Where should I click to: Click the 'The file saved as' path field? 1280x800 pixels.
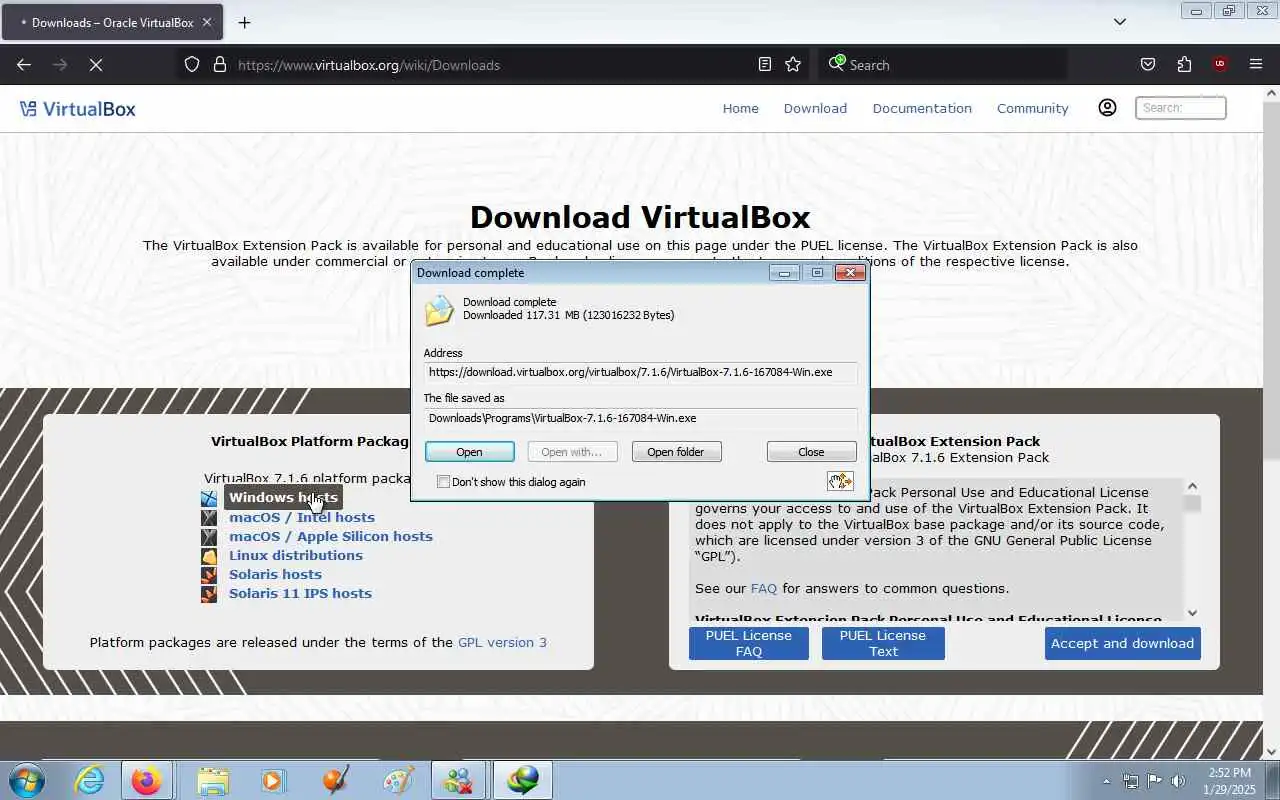point(641,418)
